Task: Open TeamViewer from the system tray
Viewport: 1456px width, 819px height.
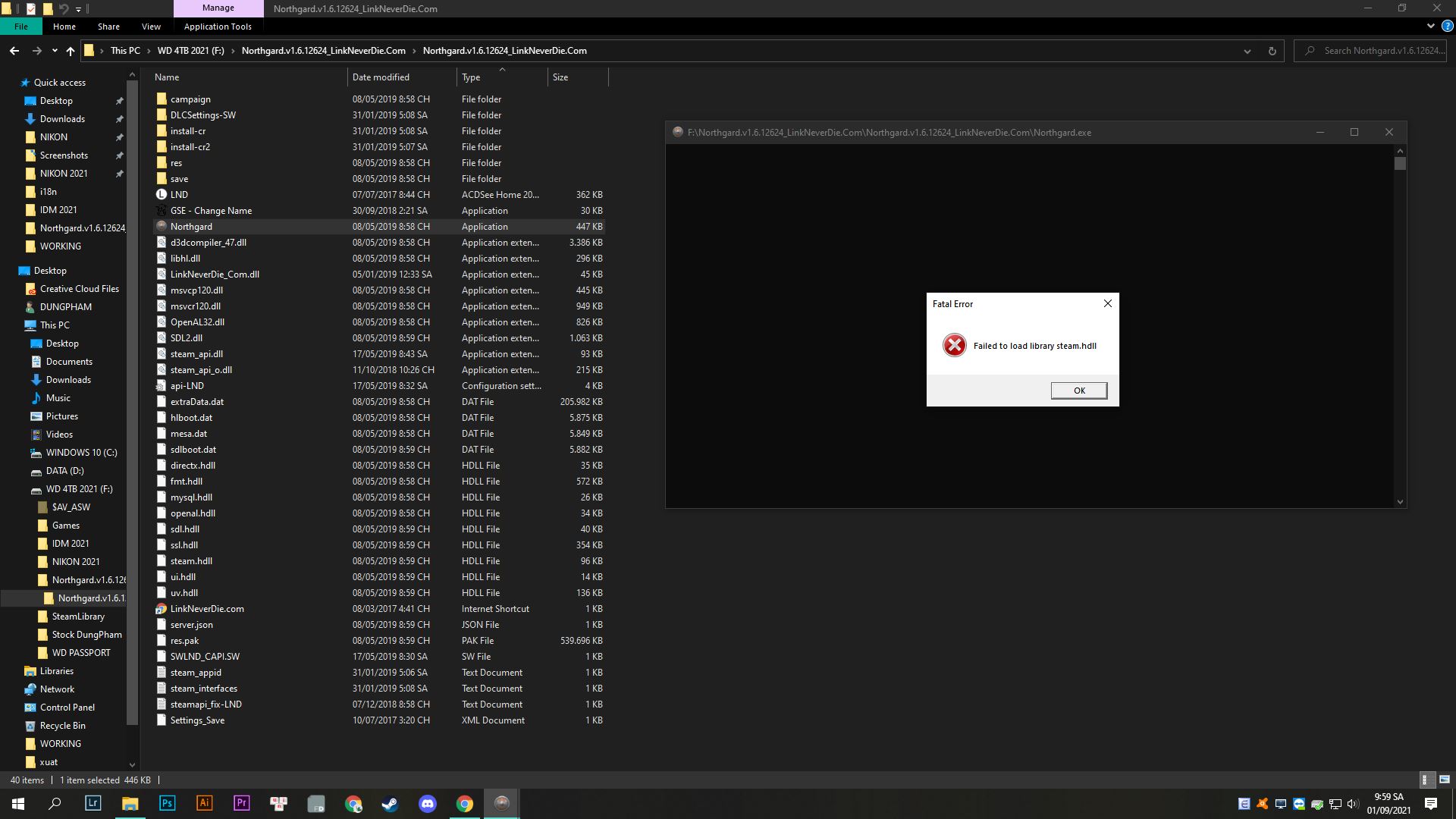Action: [1298, 804]
